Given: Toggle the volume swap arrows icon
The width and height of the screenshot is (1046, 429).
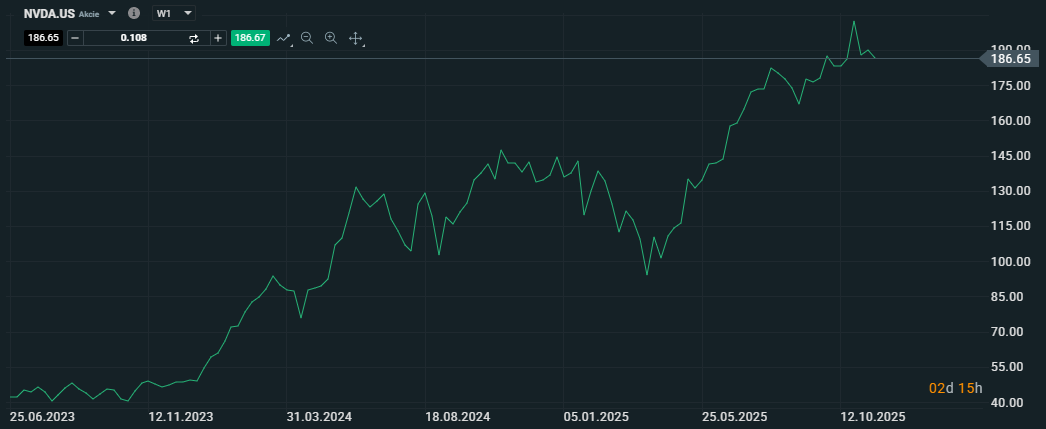Looking at the screenshot, I should coord(194,38).
